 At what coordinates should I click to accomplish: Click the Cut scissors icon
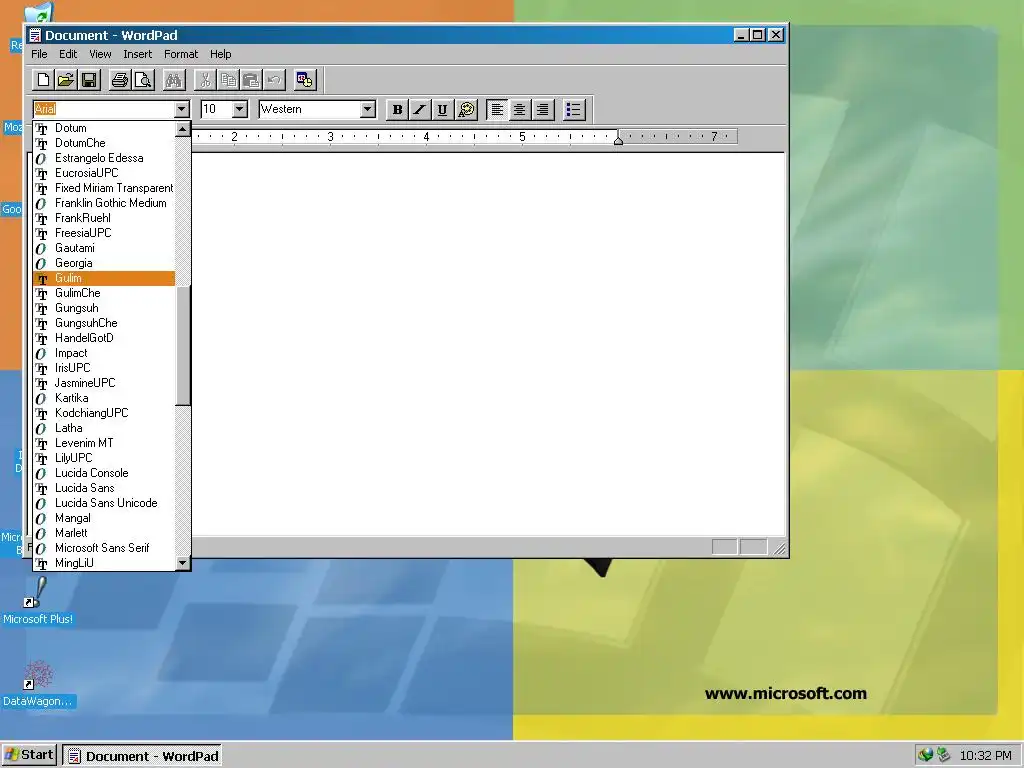(x=205, y=80)
